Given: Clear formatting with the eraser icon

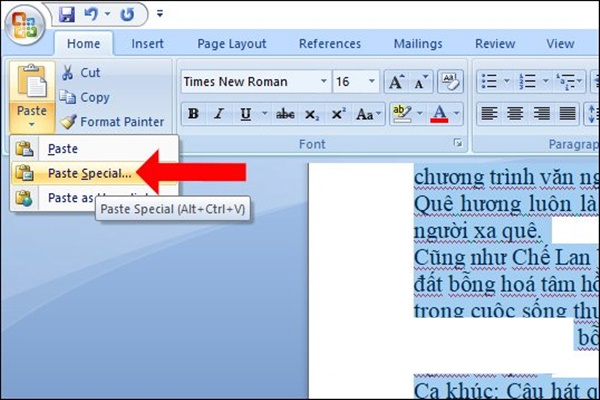Looking at the screenshot, I should 450,82.
